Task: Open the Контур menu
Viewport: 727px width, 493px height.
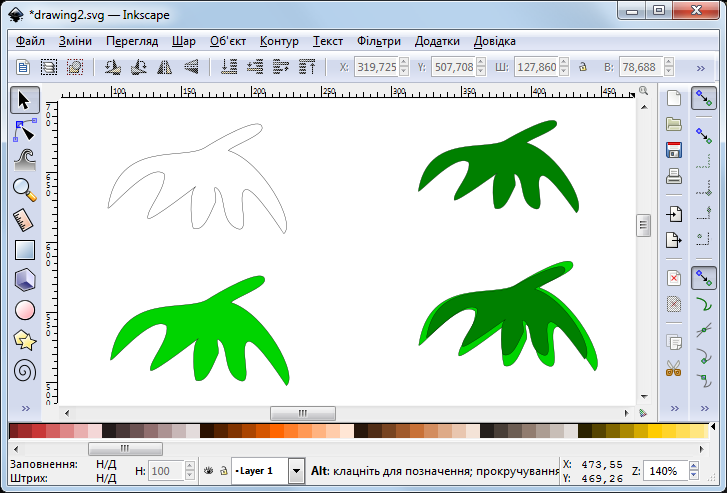Action: pyautogui.click(x=279, y=41)
